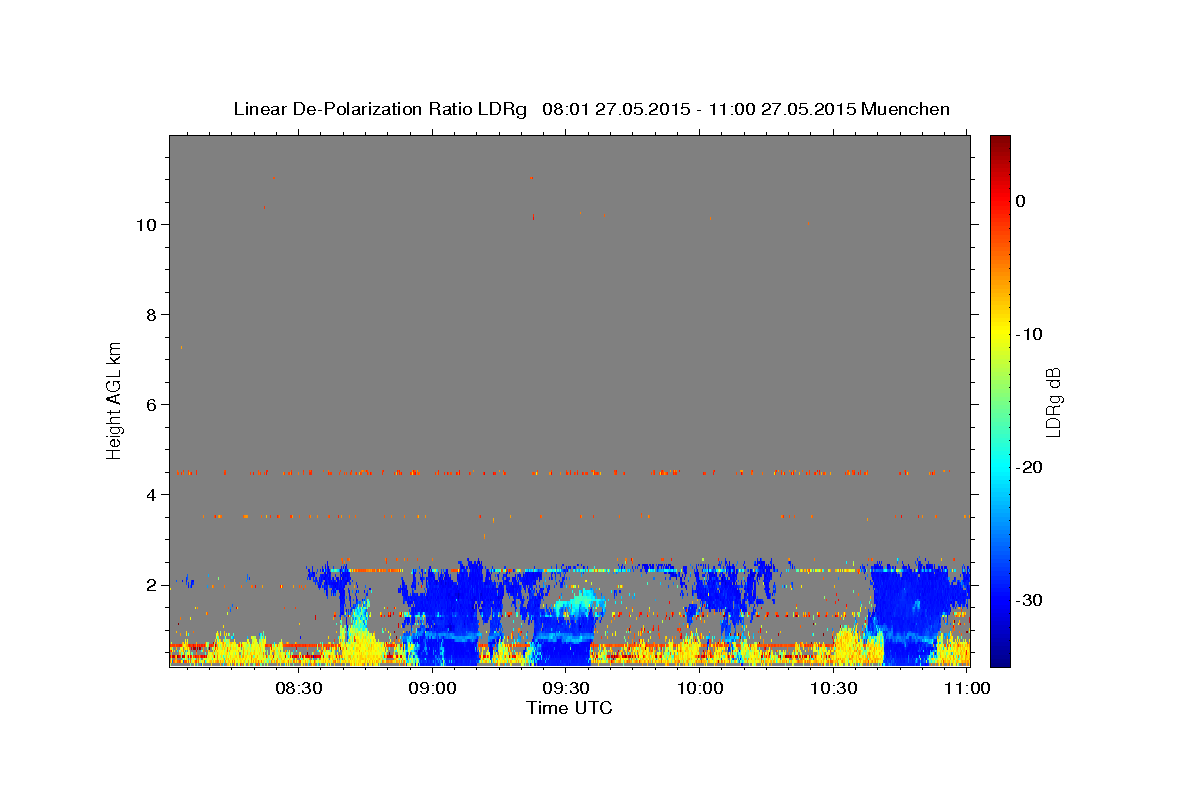Click the colorbar value -10
The image size is (1200, 800).
click(1028, 334)
